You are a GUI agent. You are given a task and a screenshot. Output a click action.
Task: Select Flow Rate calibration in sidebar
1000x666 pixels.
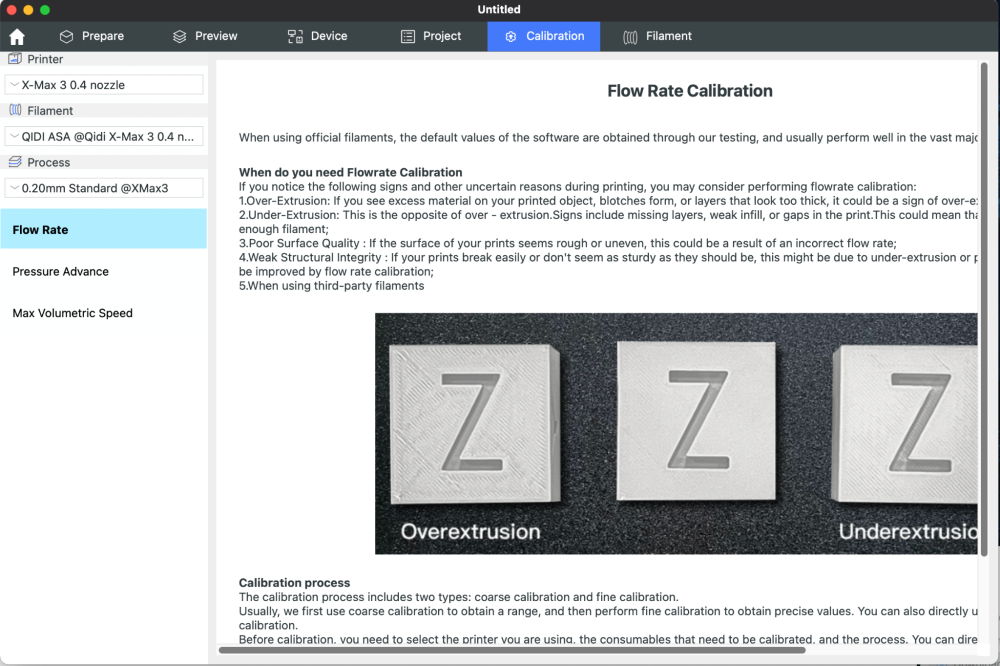[x=103, y=229]
